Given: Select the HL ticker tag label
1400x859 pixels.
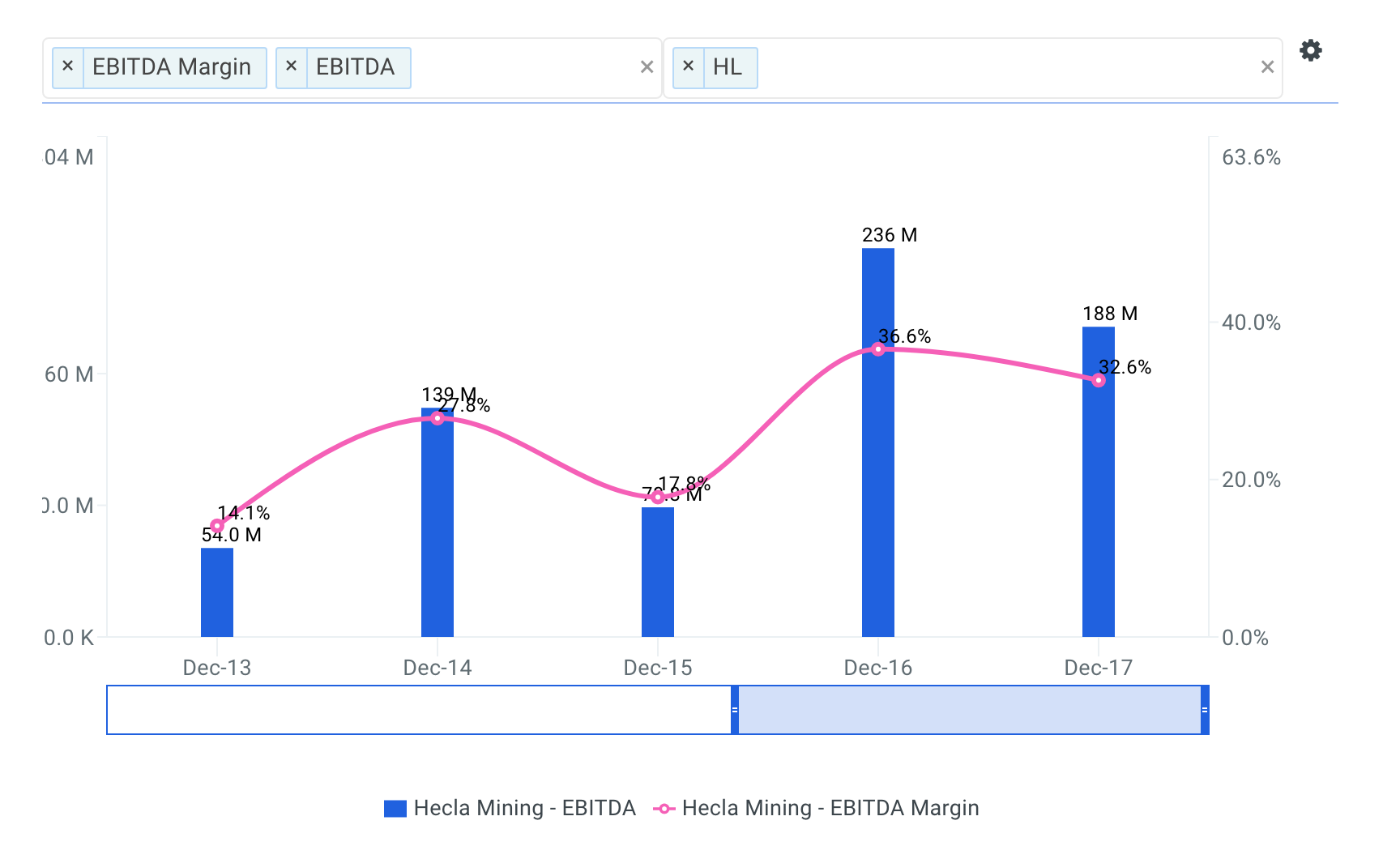Looking at the screenshot, I should (x=728, y=66).
